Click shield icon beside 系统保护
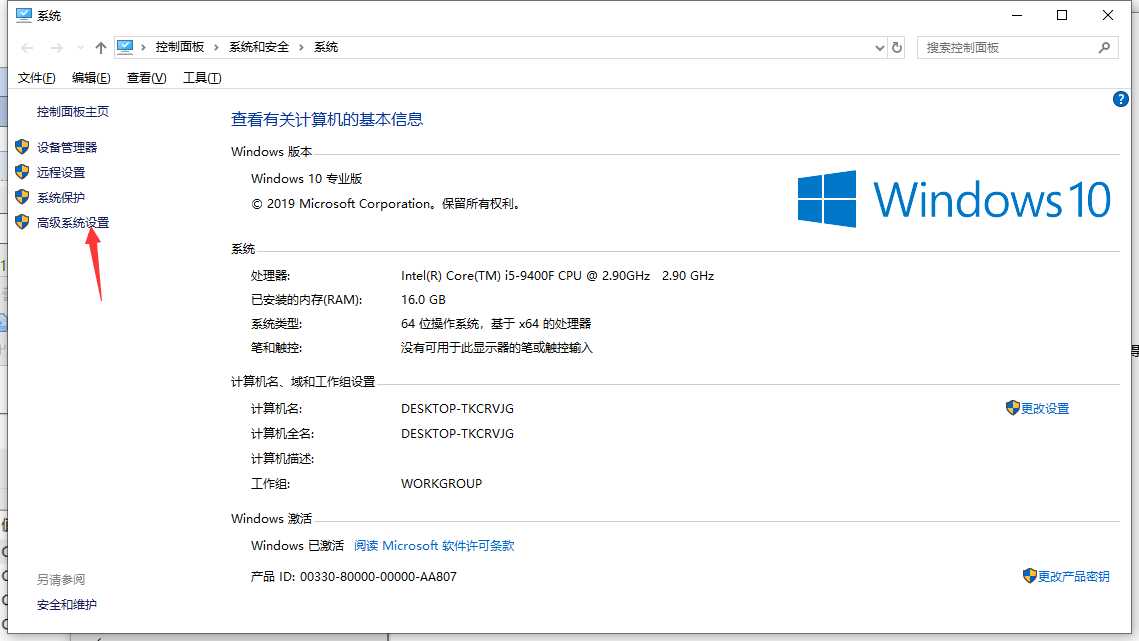The height and width of the screenshot is (641, 1139). (23, 197)
